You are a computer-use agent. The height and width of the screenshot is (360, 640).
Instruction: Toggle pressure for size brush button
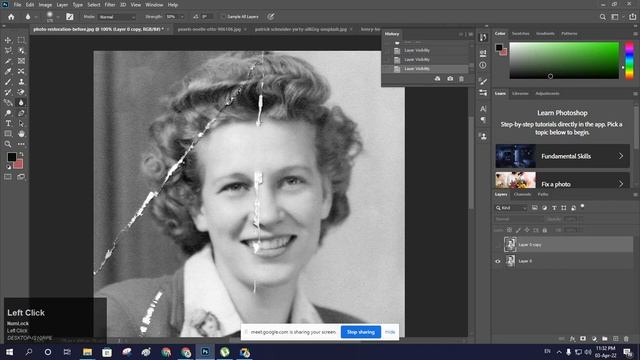pos(270,17)
